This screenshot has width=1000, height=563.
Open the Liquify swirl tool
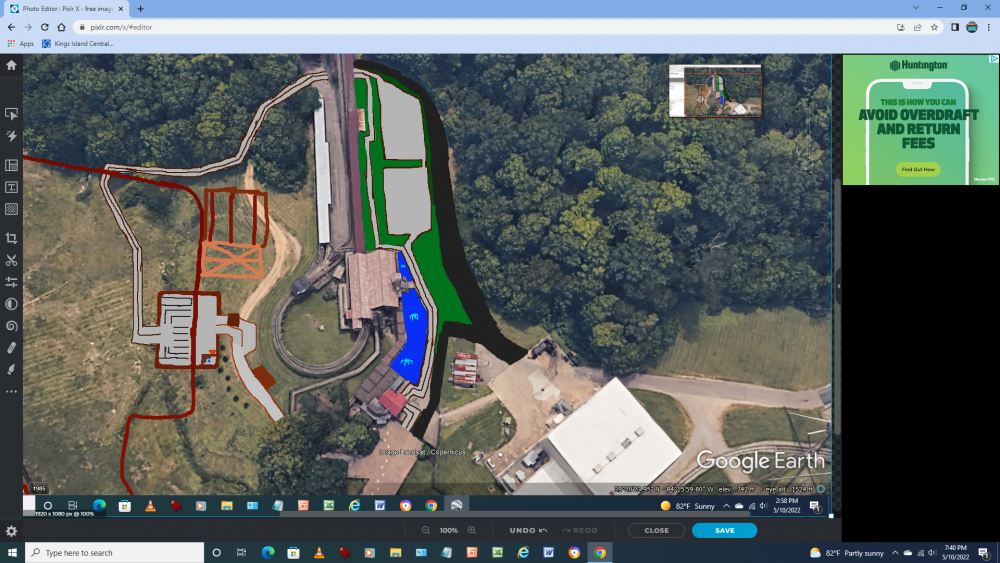(x=11, y=325)
